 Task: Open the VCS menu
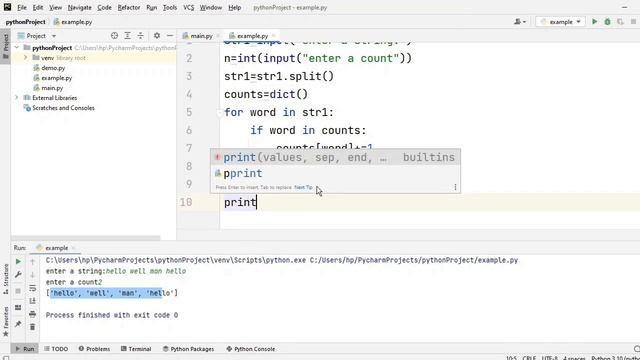189,7
